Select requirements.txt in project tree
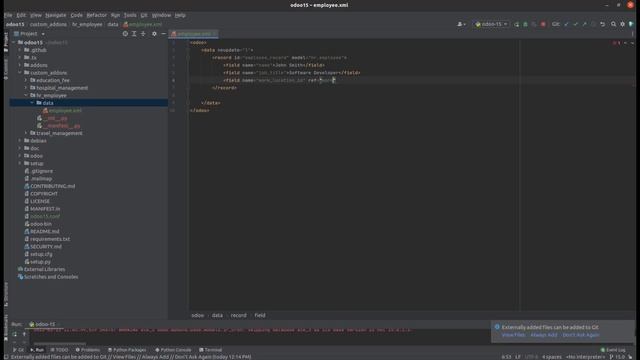Viewport: 640px width, 360px height. pyautogui.click(x=47, y=239)
